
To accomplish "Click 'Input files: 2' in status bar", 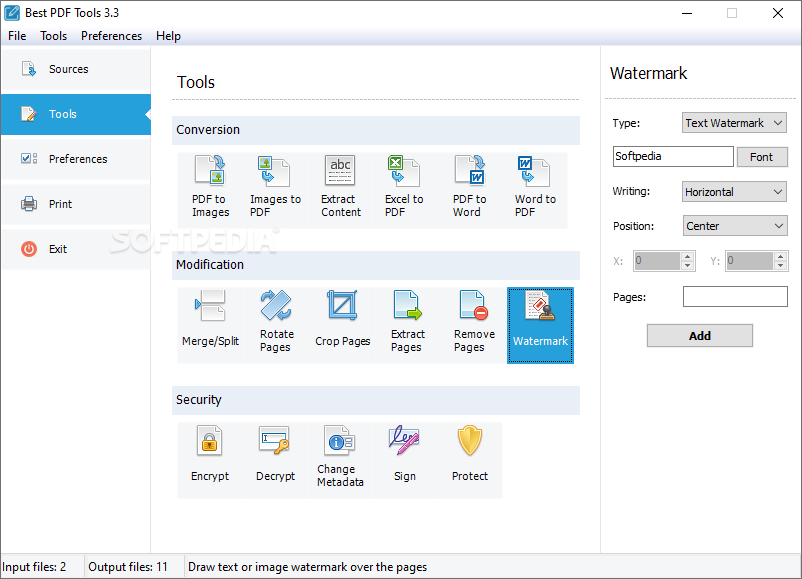I will pos(34,567).
